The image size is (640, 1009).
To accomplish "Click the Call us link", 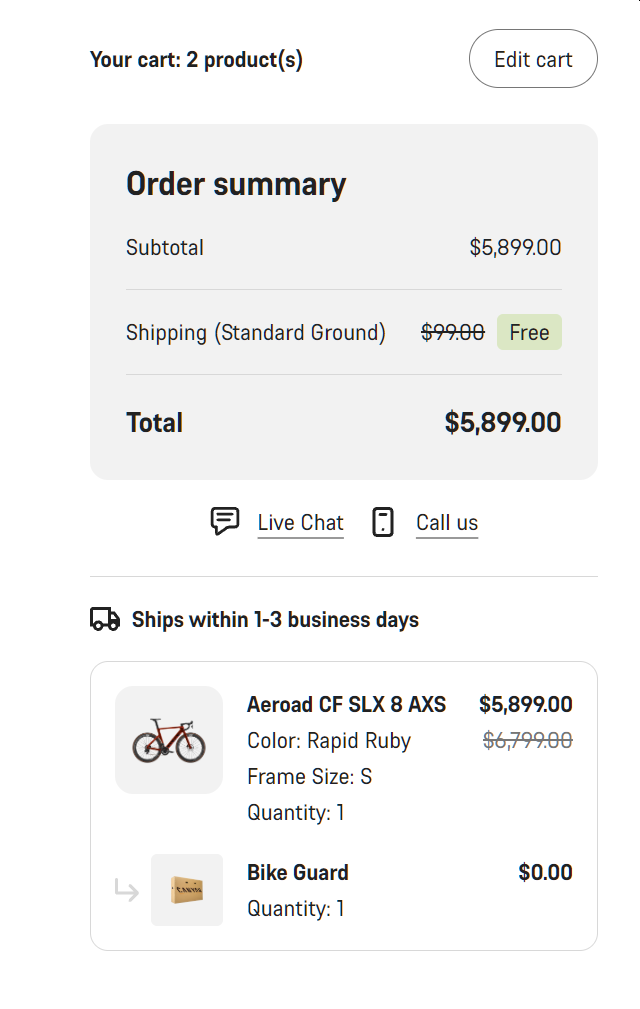I will click(x=447, y=522).
